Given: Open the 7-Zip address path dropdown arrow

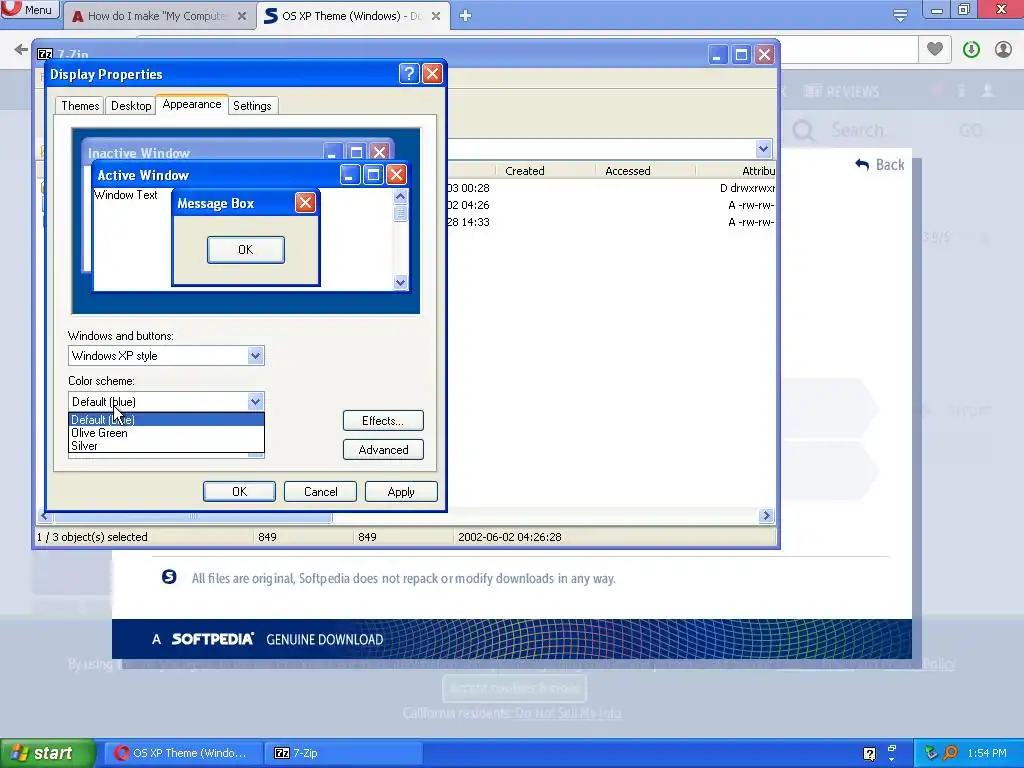Looking at the screenshot, I should 763,149.
